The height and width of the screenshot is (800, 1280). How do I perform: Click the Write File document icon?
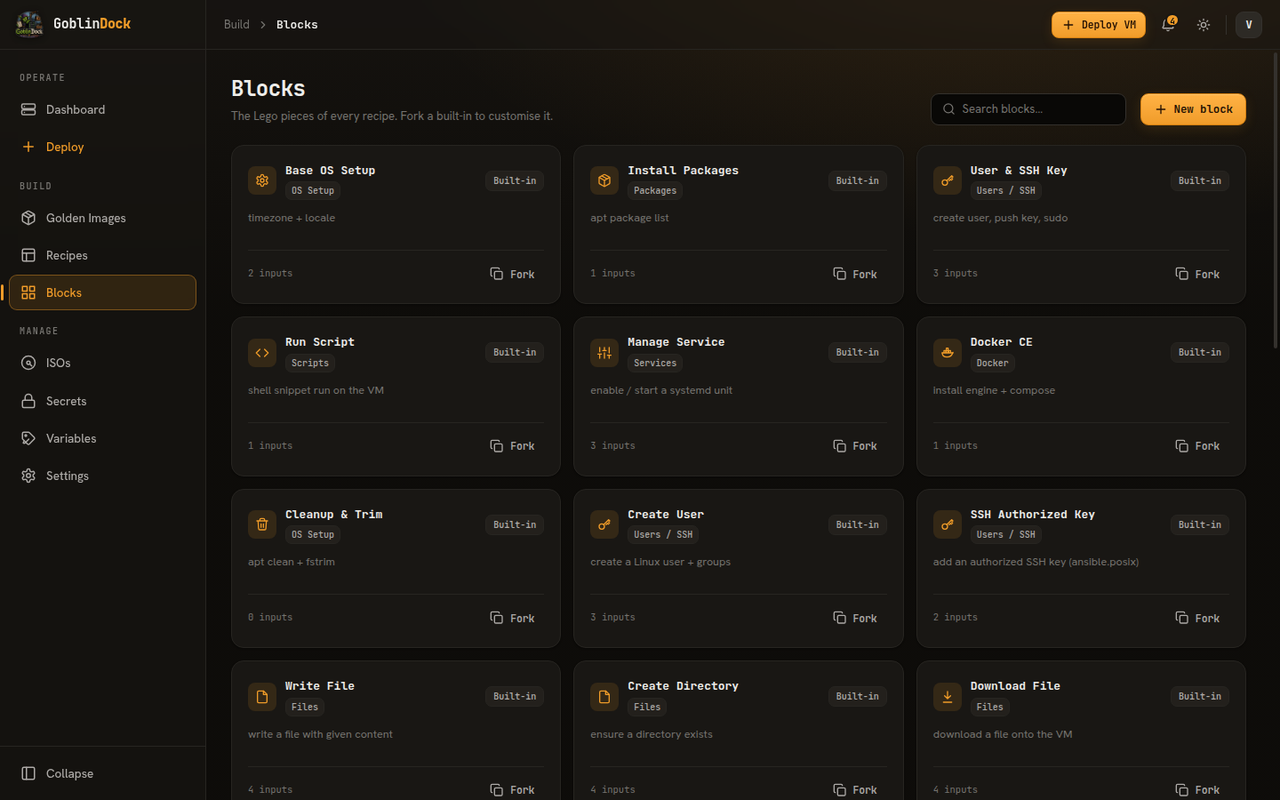click(262, 696)
